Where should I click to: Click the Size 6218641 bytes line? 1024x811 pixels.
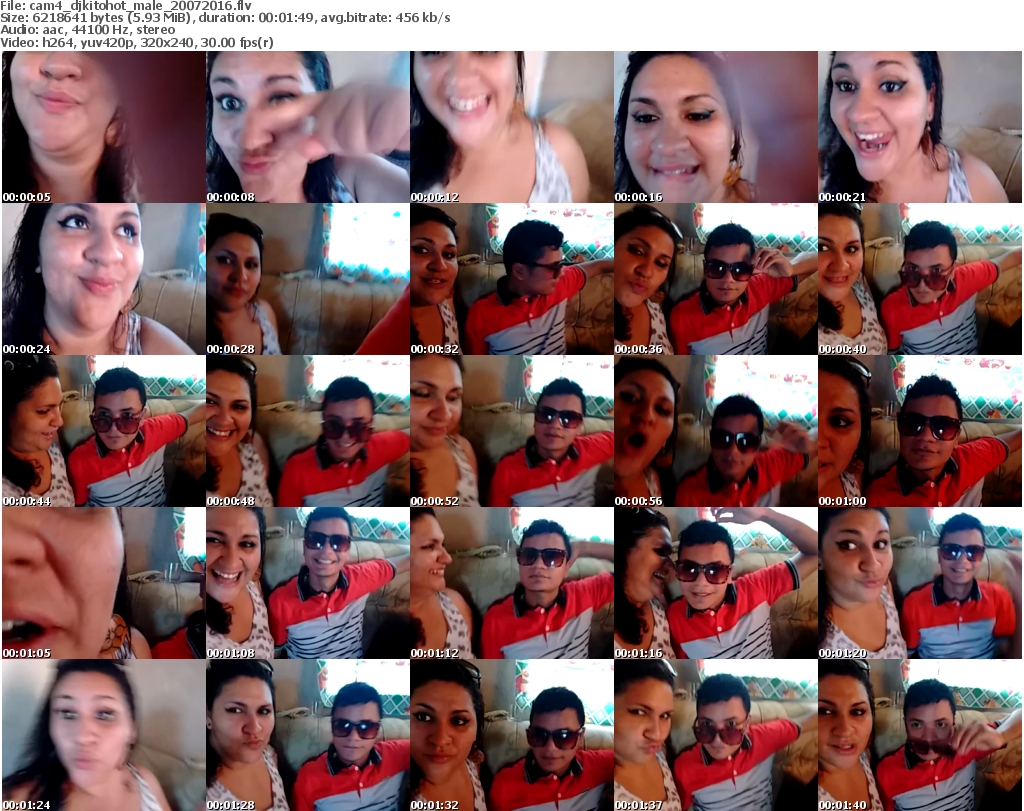pyautogui.click(x=225, y=18)
